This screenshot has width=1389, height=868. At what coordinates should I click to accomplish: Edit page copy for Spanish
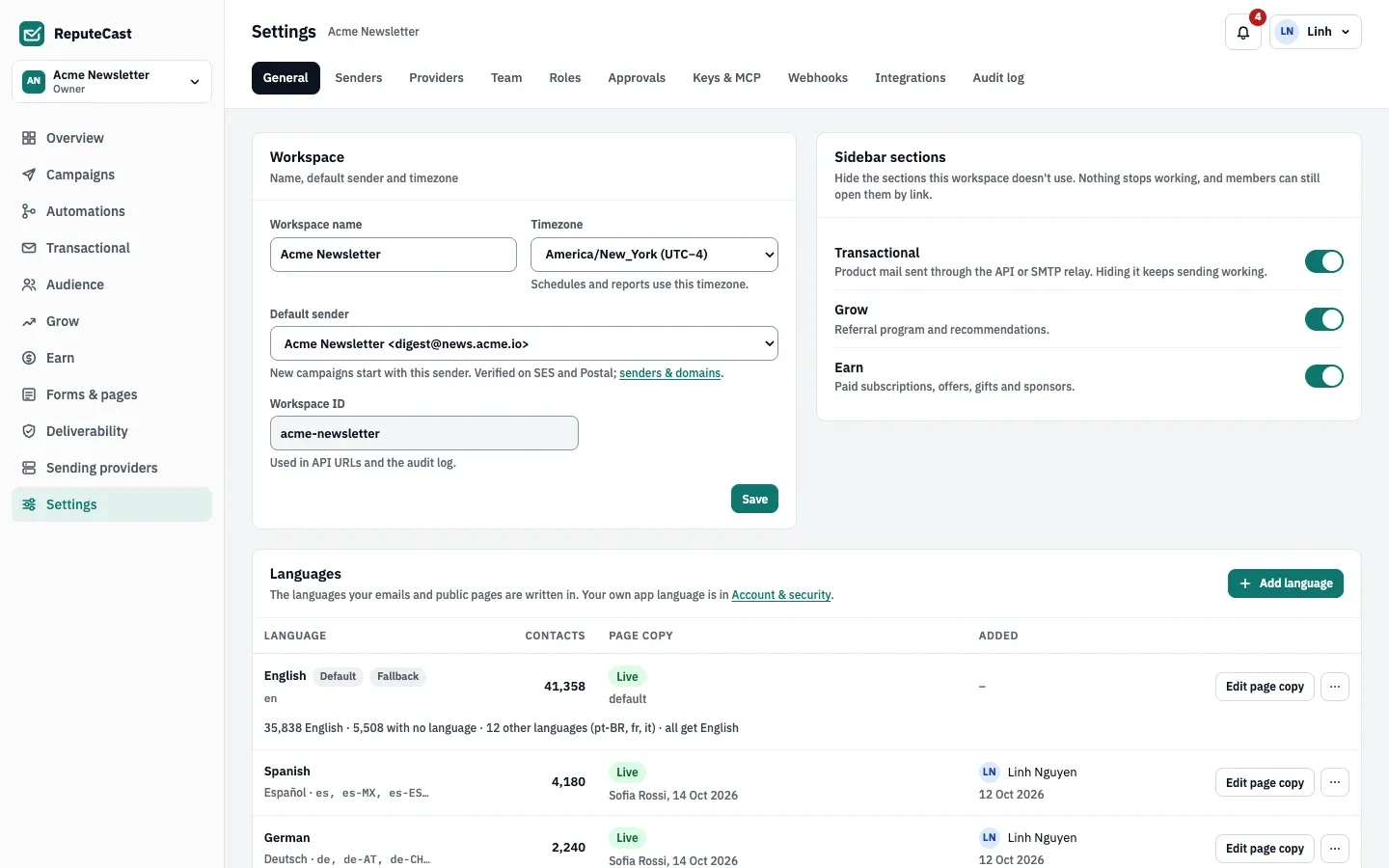pyautogui.click(x=1265, y=782)
